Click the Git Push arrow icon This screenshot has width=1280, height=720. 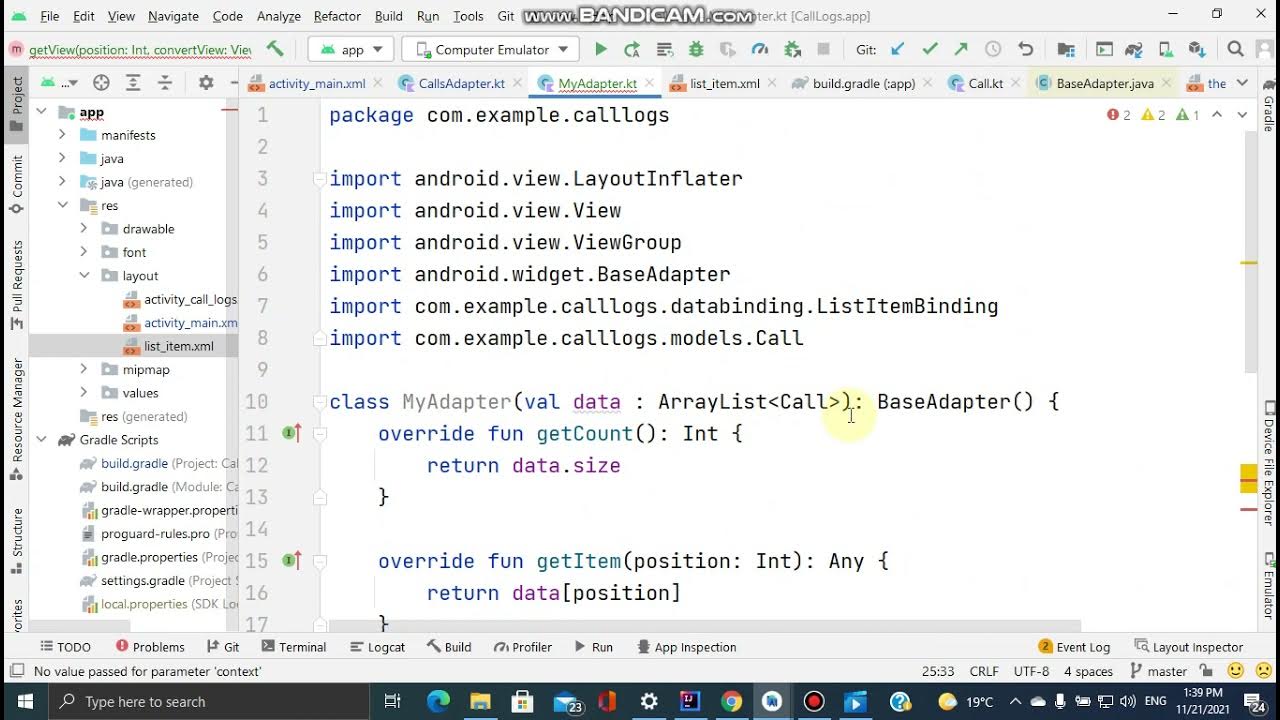(961, 49)
